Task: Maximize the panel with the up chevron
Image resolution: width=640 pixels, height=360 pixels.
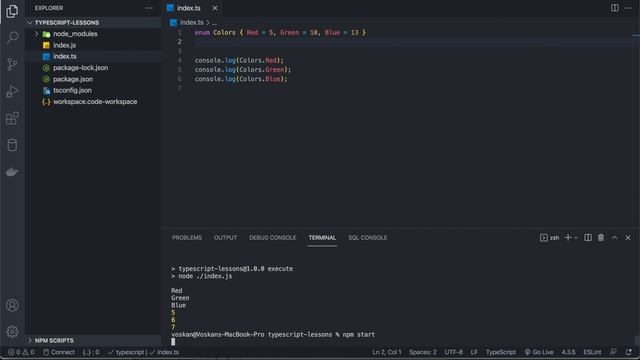Action: pos(614,238)
